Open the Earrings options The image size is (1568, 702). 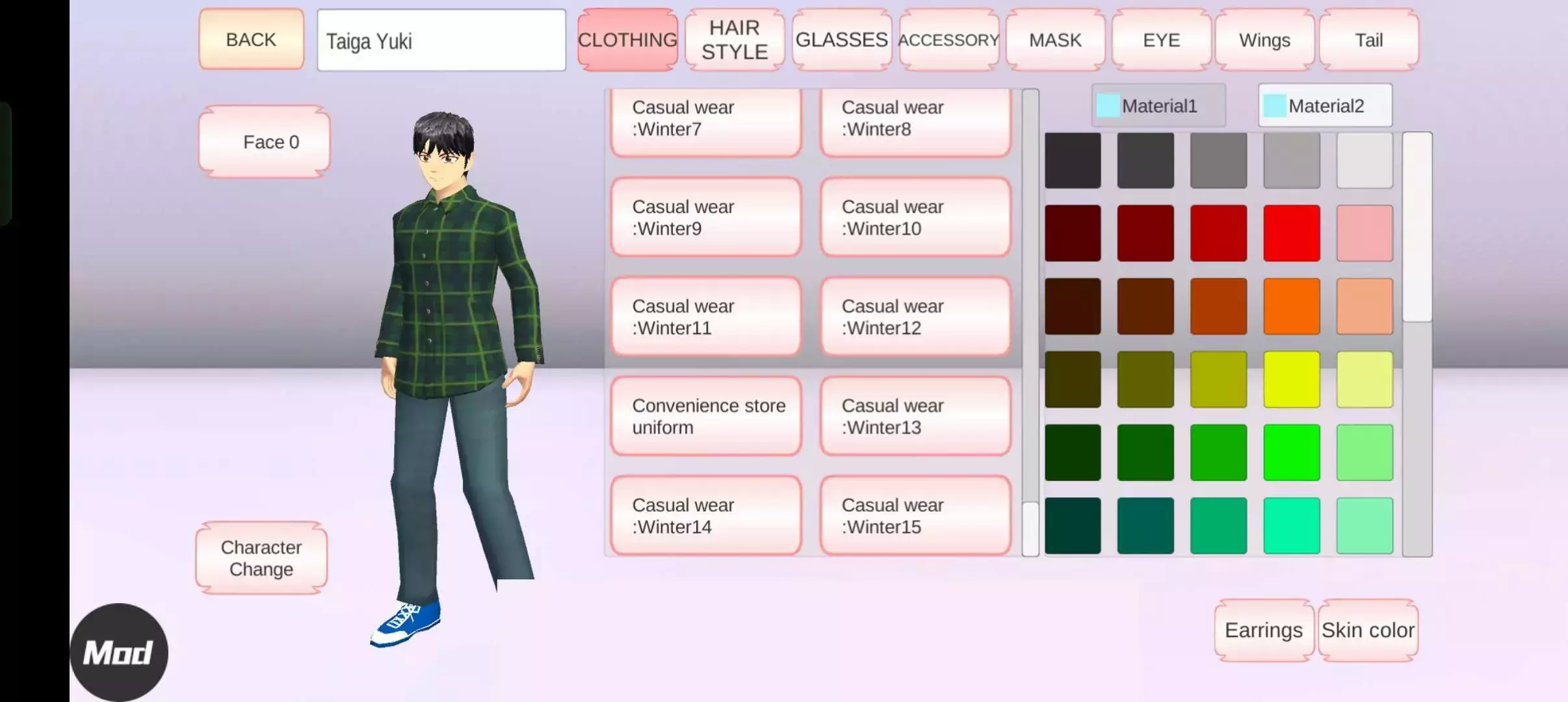coord(1263,630)
